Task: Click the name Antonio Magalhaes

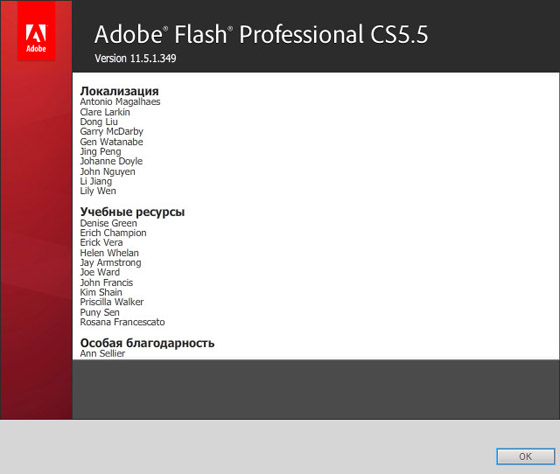Action: (x=120, y=102)
